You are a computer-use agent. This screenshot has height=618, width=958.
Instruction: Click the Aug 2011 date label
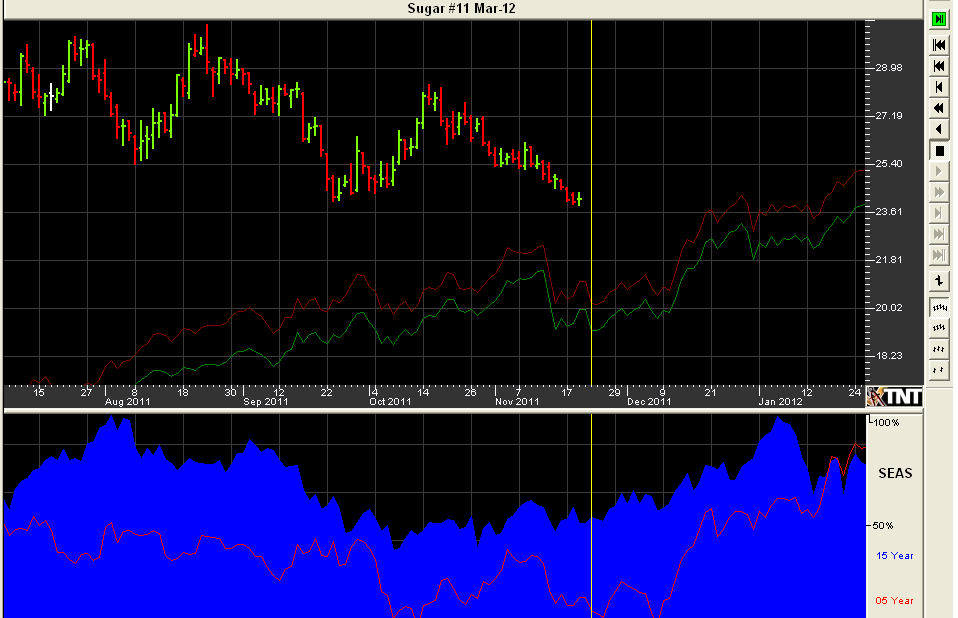pos(127,402)
